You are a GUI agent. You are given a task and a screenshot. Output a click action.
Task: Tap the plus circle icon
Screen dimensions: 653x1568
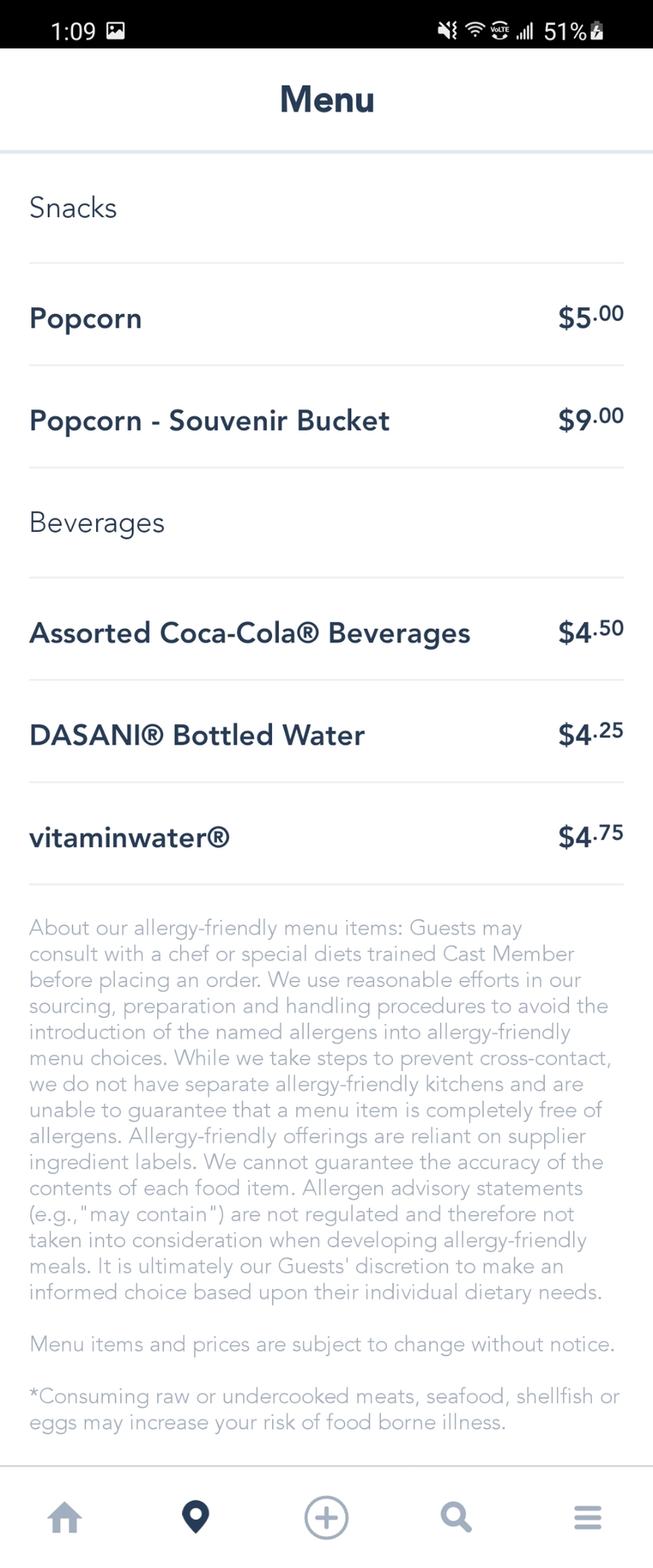coord(326,1517)
